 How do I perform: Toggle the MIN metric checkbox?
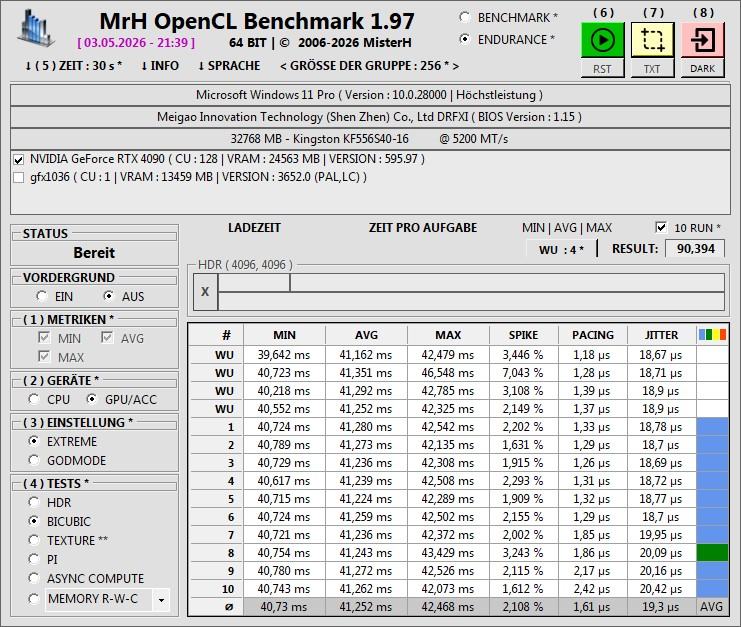click(44, 337)
